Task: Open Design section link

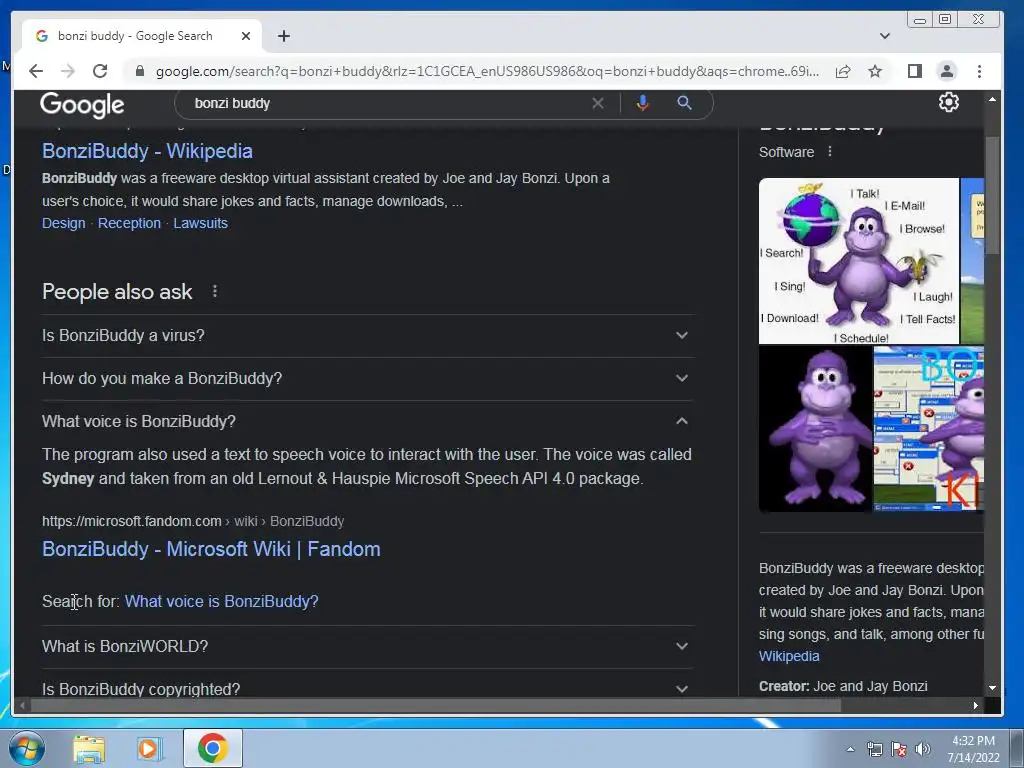Action: (63, 223)
